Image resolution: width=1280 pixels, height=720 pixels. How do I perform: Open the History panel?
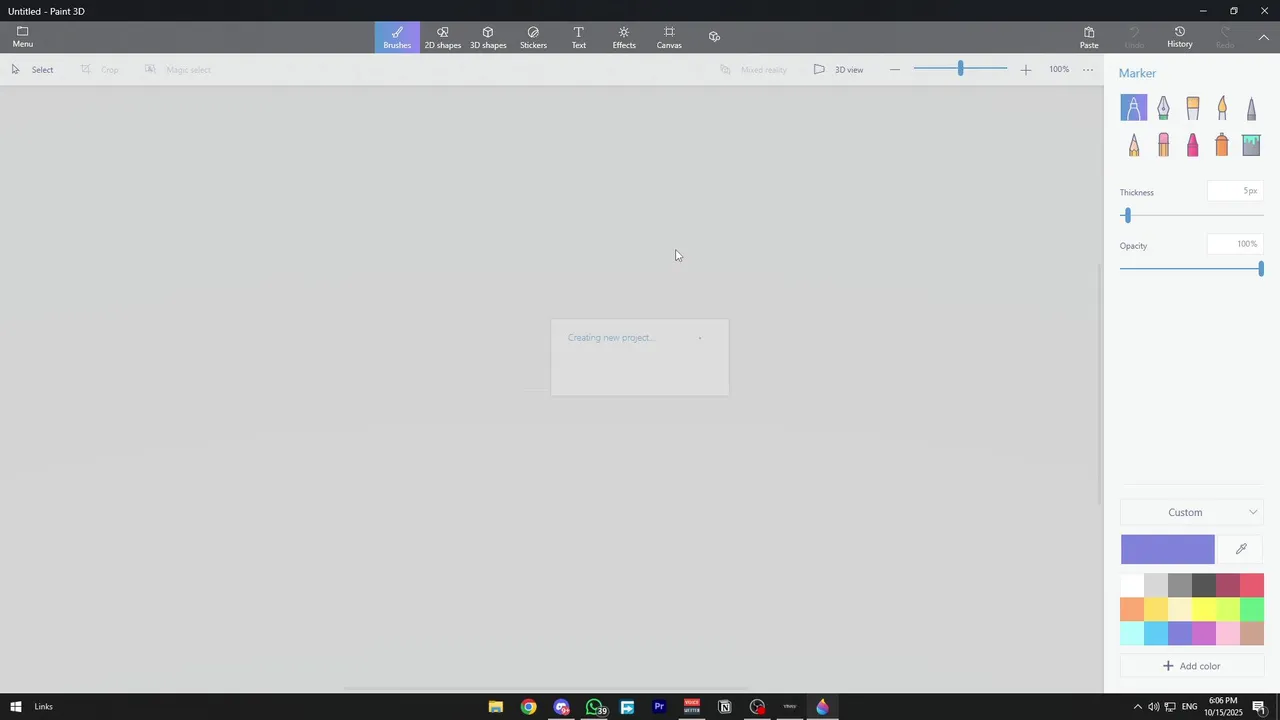click(1180, 37)
